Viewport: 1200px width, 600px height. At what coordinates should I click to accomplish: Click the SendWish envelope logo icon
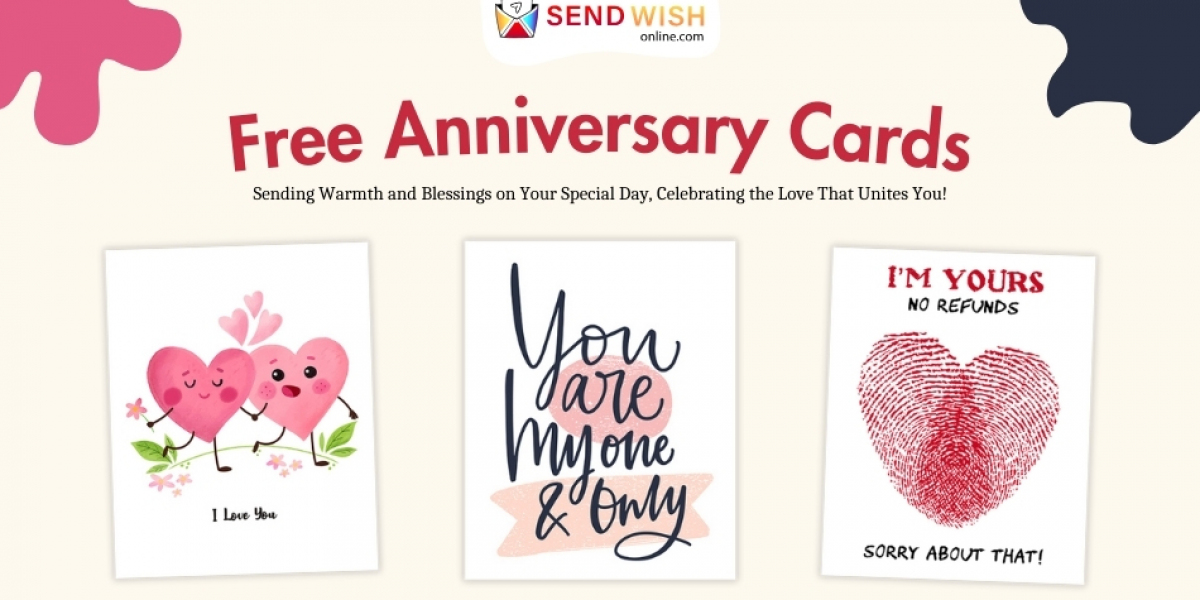point(517,18)
